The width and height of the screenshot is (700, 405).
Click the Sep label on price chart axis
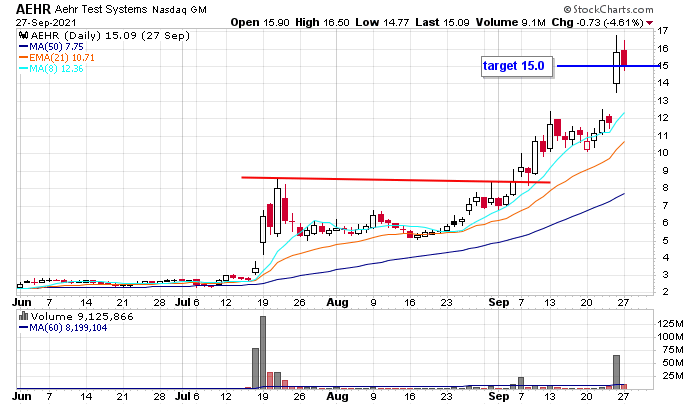(499, 302)
